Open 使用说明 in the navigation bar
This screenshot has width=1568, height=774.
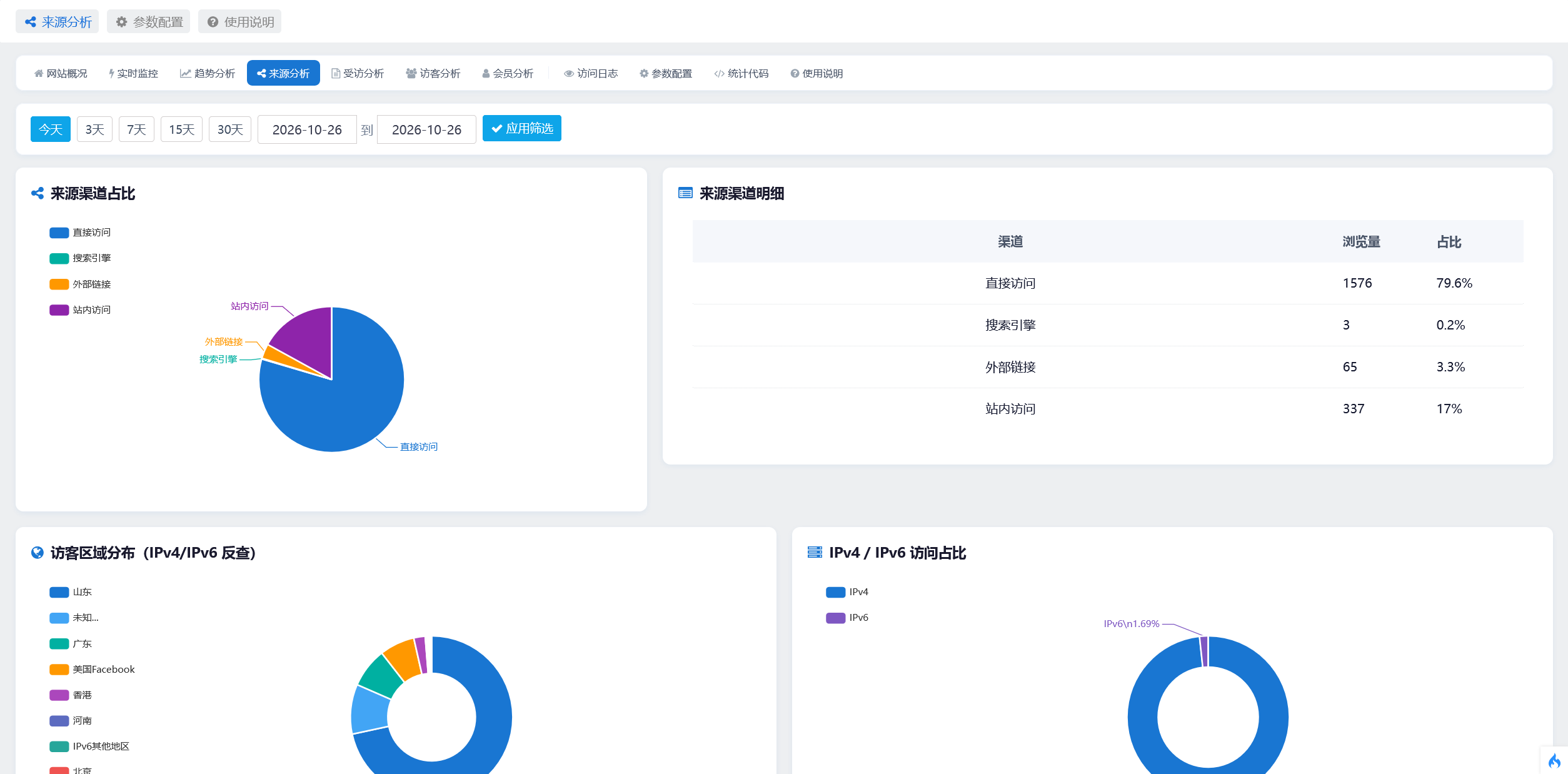click(x=817, y=73)
